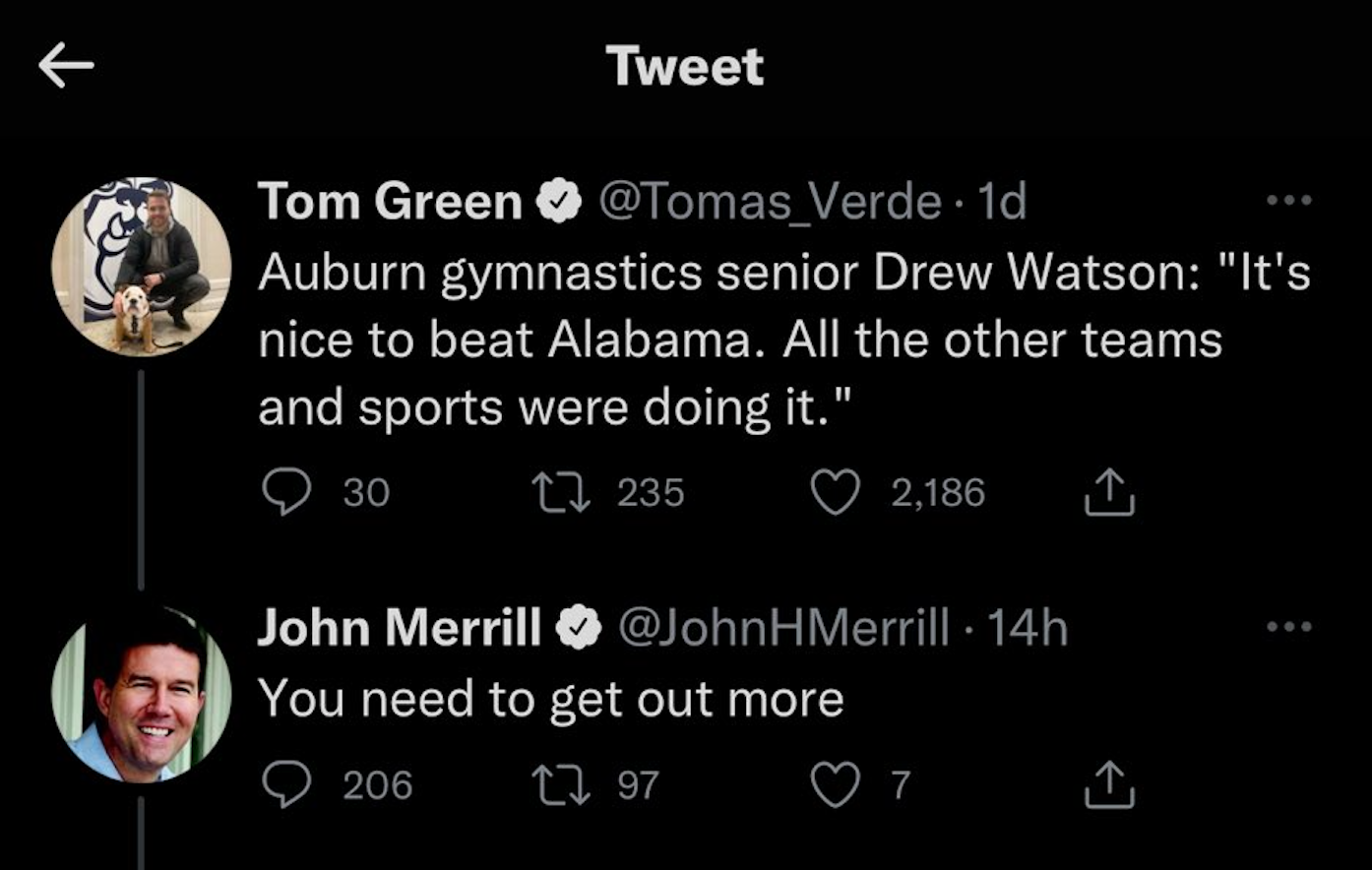Retweet John Merrill's reply
The image size is (1372, 870).
561,785
